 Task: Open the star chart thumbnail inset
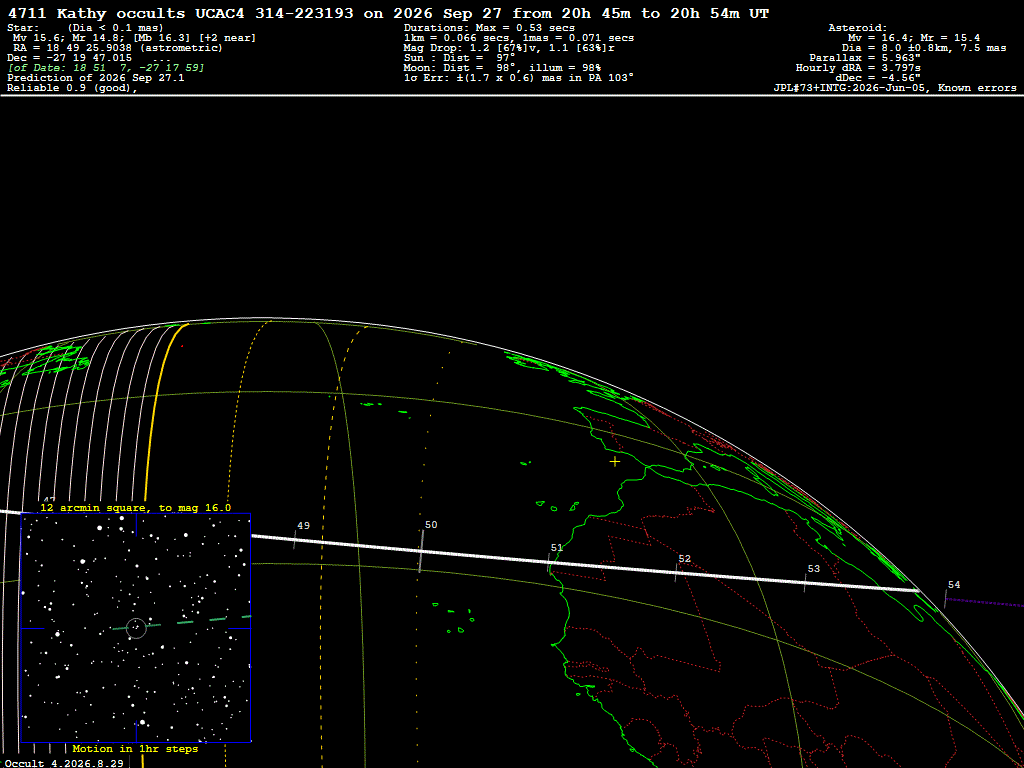pos(136,628)
